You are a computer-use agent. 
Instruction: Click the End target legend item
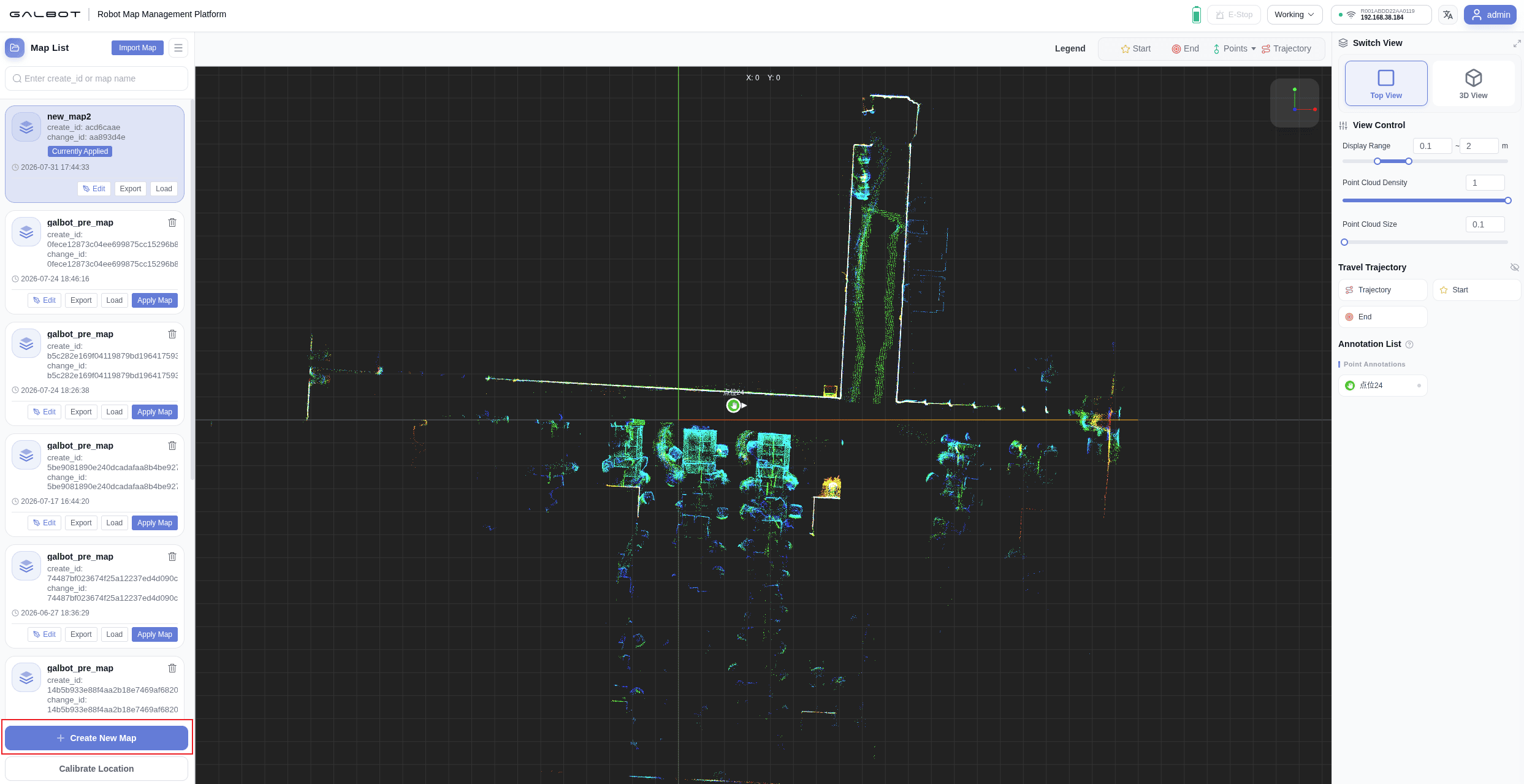[1185, 49]
